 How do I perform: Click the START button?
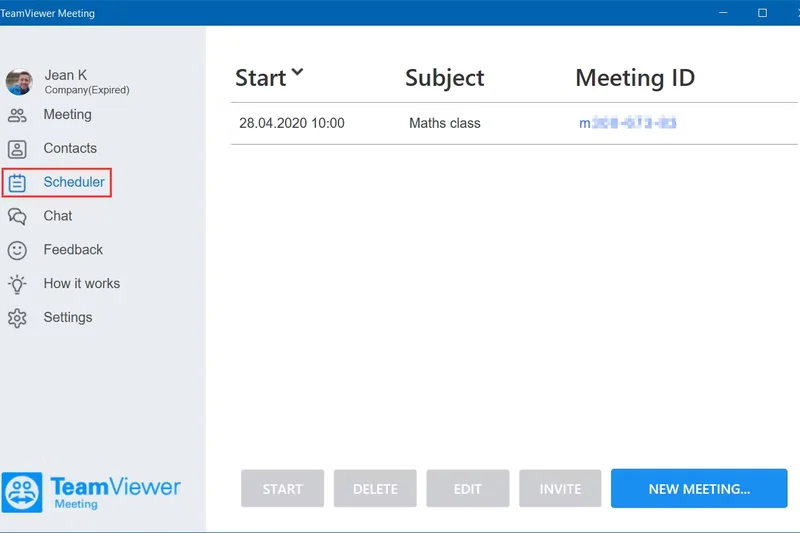283,489
